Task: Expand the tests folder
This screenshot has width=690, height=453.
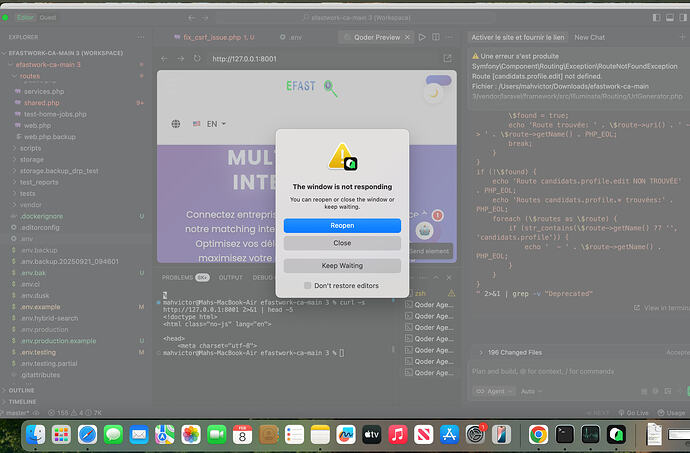Action: [27, 194]
